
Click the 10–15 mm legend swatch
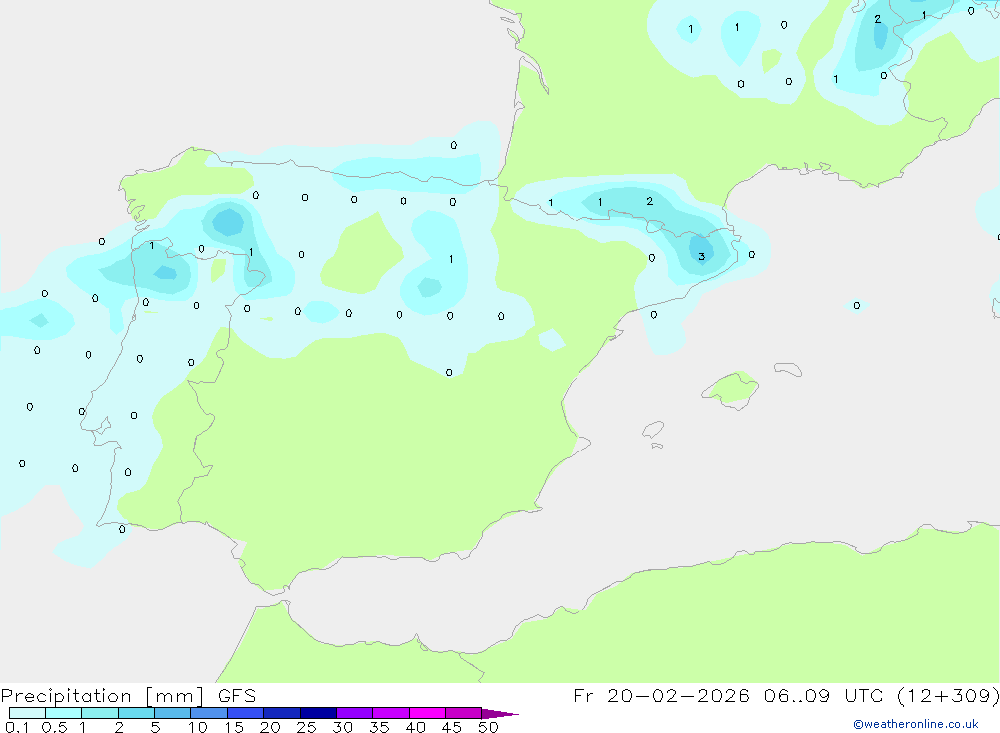pos(209,713)
